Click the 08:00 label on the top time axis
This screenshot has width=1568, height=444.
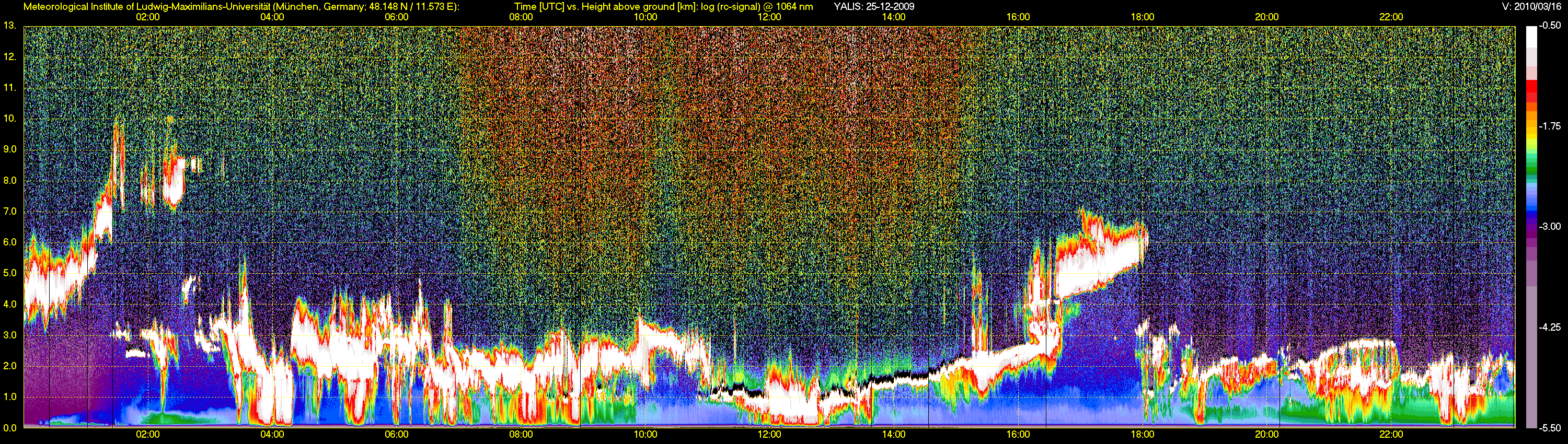click(521, 17)
